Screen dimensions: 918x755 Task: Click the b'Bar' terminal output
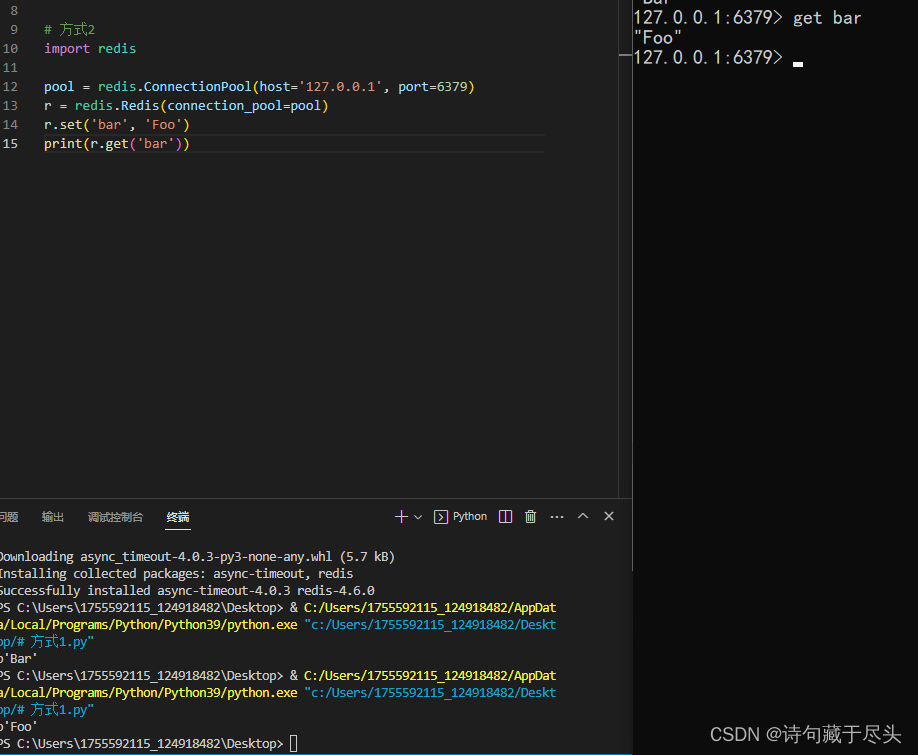click(19, 659)
